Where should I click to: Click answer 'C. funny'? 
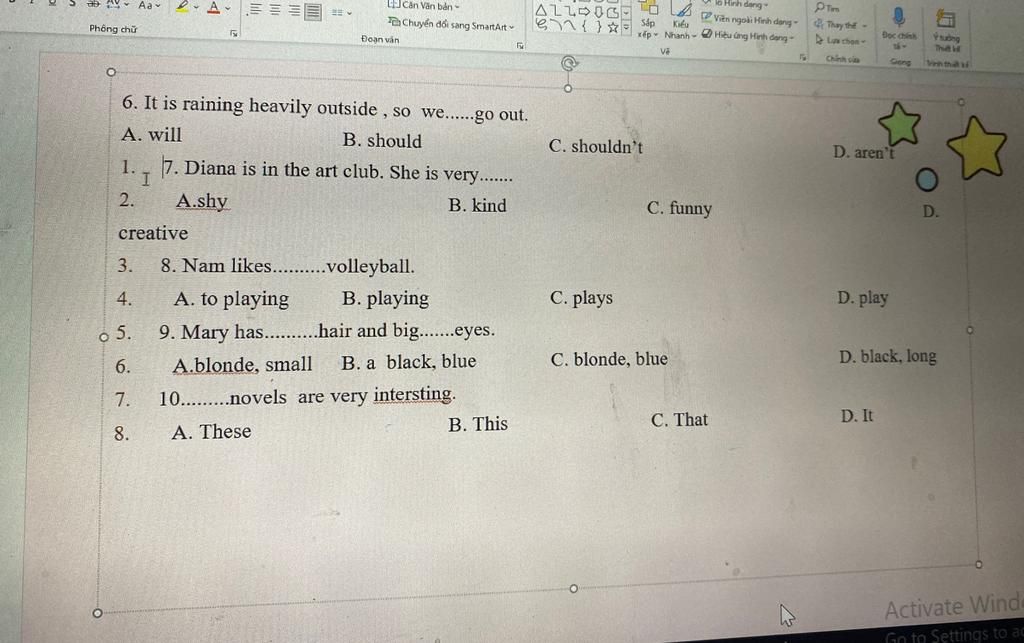pyautogui.click(x=679, y=208)
